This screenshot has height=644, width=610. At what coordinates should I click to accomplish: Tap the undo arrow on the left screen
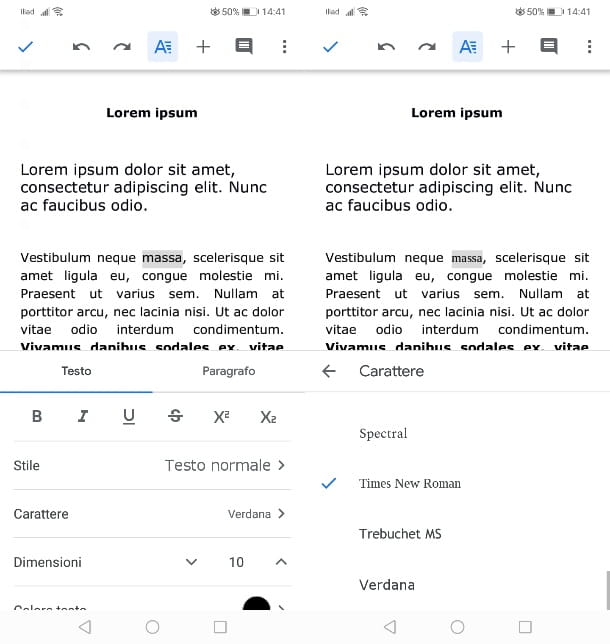pyautogui.click(x=81, y=47)
